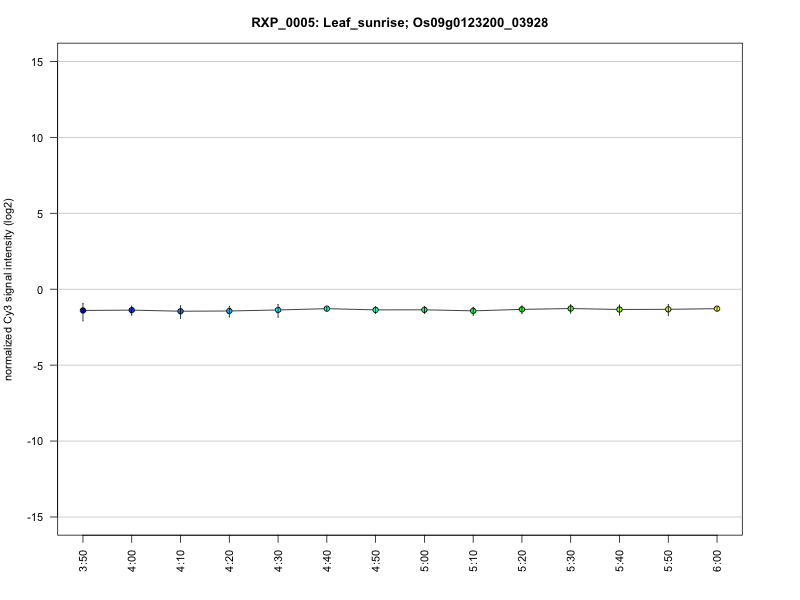
Task: Click the data point at 5:30
Action: pos(570,308)
